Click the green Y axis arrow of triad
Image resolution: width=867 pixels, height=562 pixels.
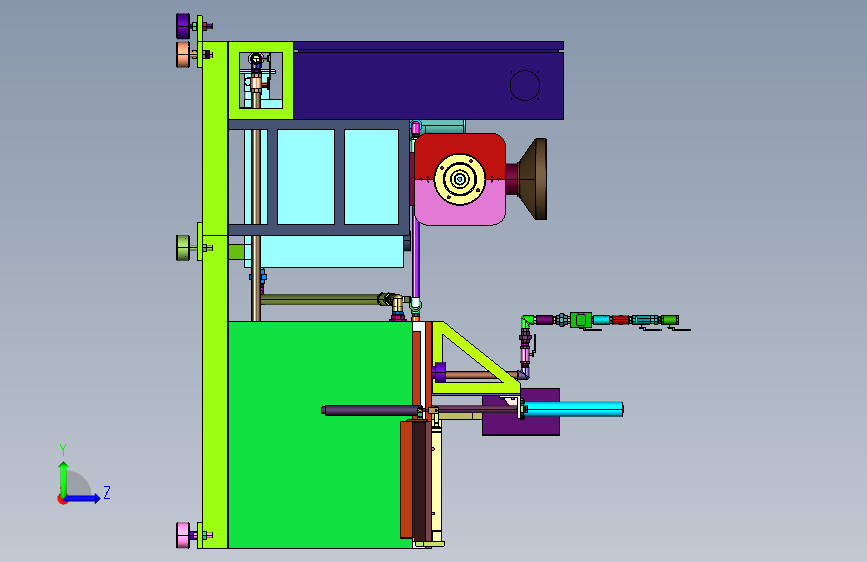pyautogui.click(x=63, y=478)
